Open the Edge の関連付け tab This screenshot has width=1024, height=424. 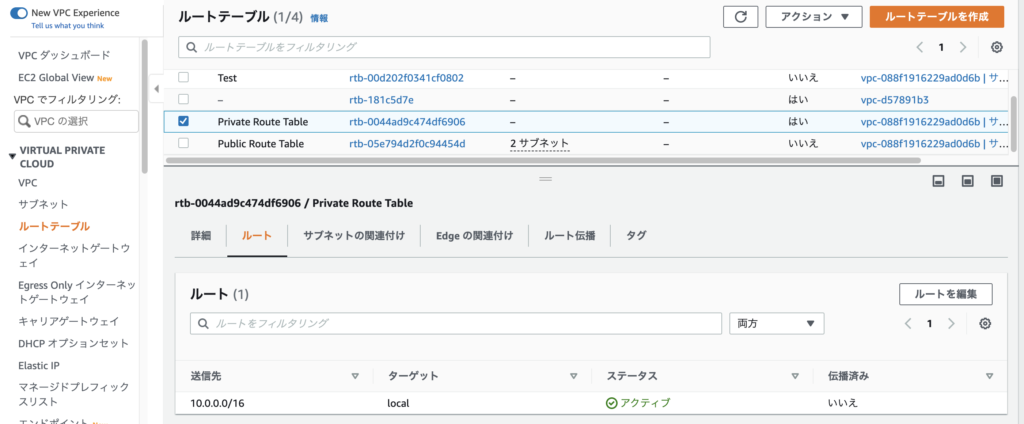tap(474, 236)
